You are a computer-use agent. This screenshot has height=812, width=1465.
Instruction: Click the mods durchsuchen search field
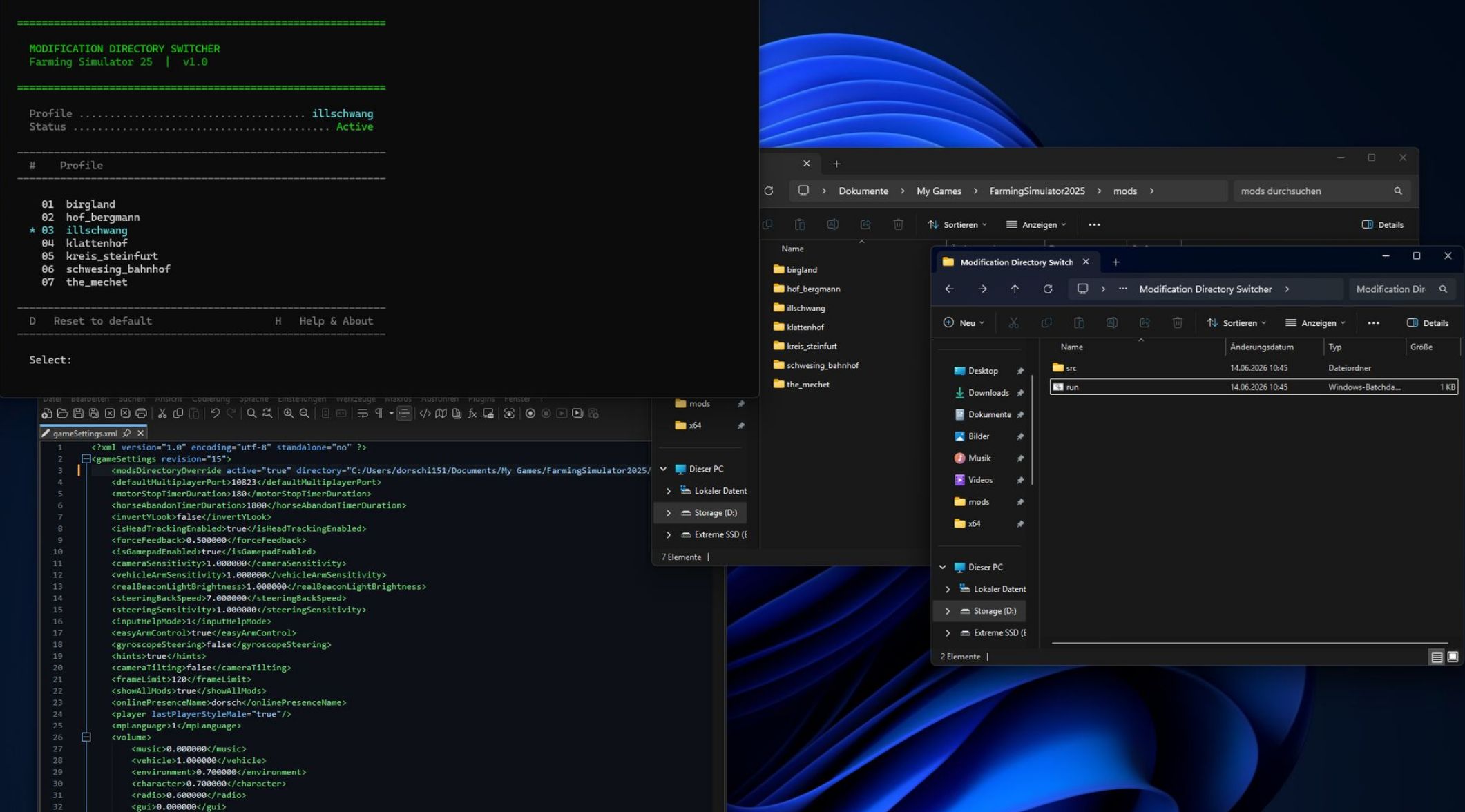tap(1321, 191)
